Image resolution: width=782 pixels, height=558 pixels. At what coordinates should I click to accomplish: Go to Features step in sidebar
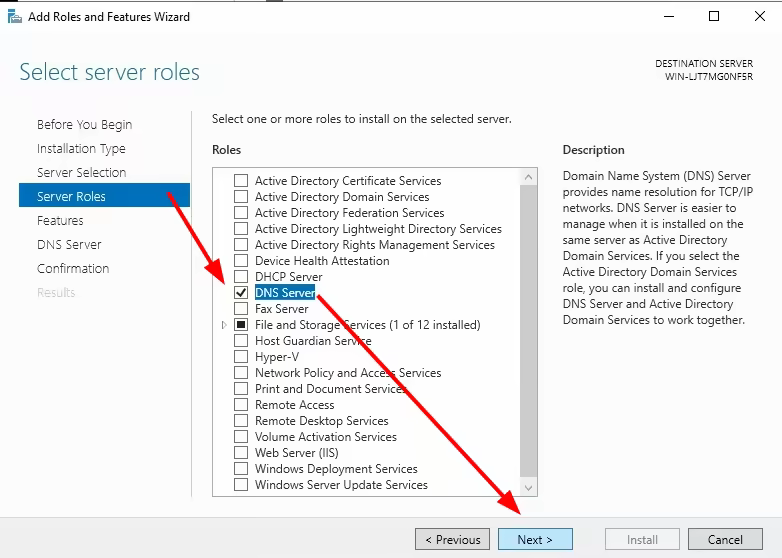(60, 220)
